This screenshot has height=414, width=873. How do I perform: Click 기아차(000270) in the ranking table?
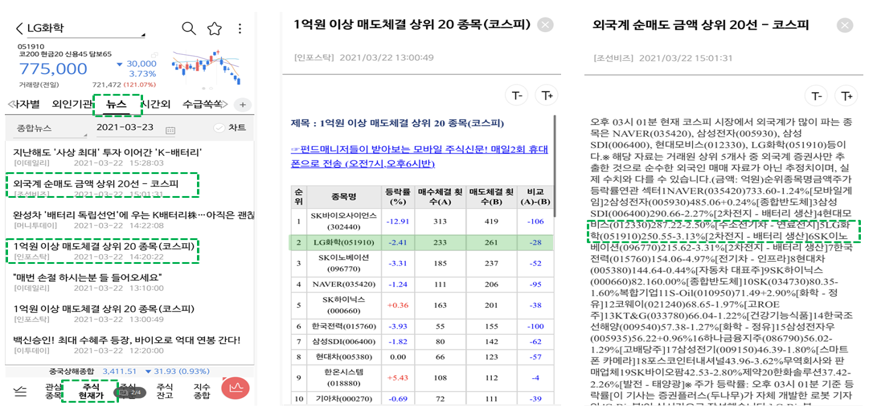[x=342, y=400]
